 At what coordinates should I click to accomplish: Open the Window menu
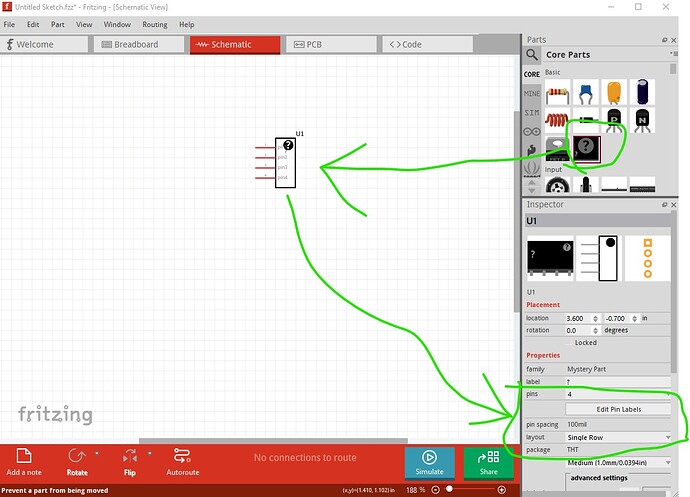point(117,25)
